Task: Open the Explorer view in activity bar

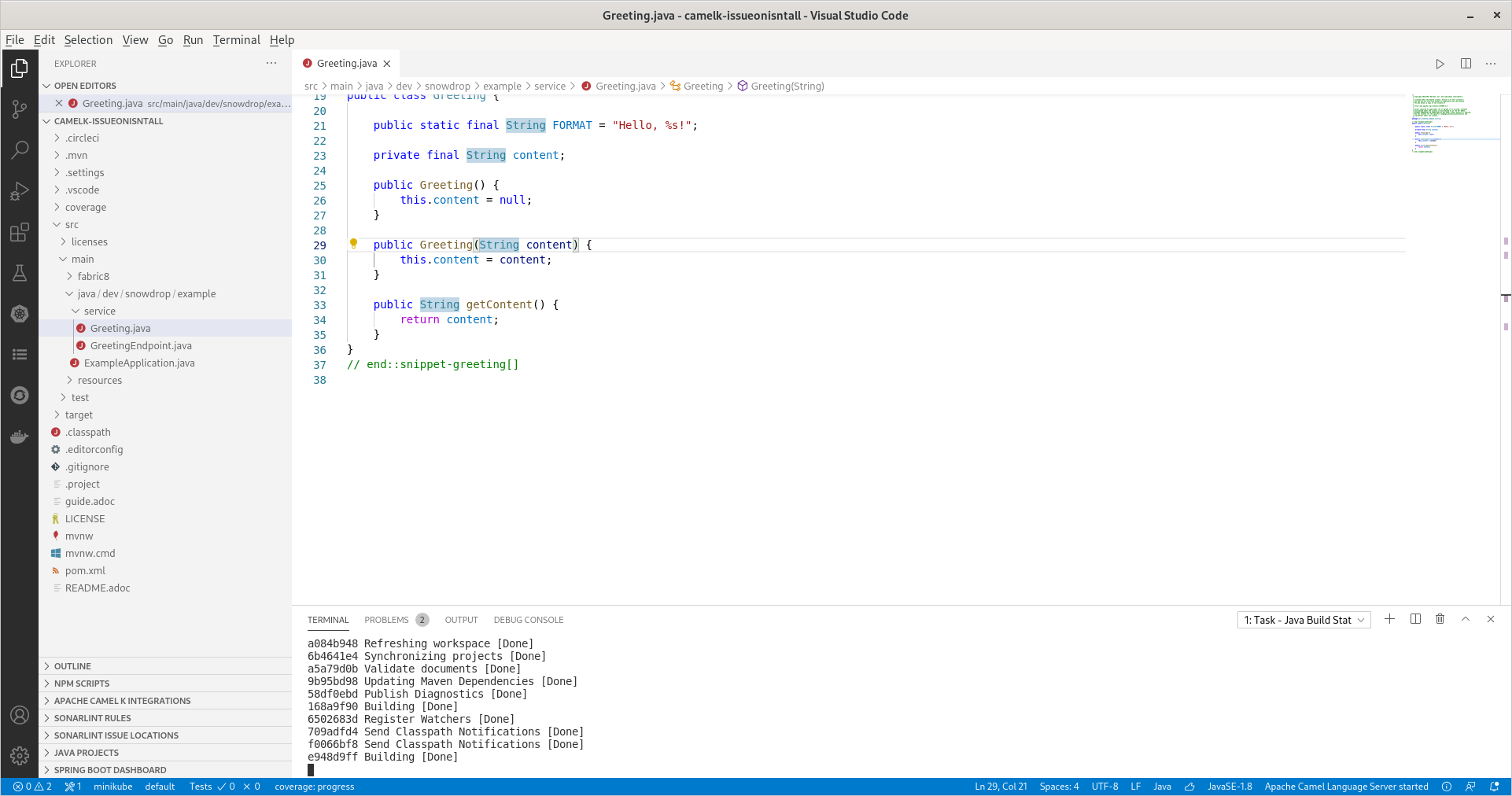Action: coord(20,69)
